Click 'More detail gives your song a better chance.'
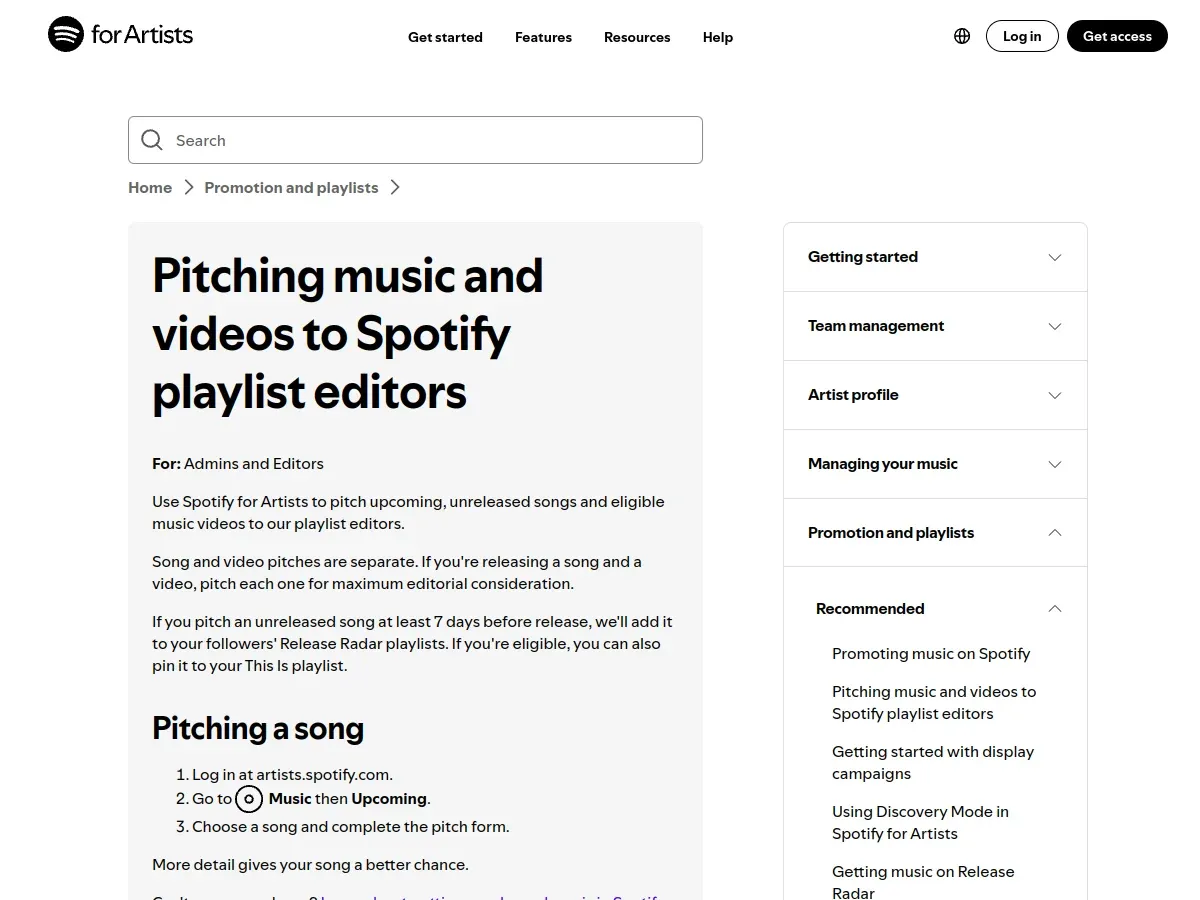 [310, 864]
